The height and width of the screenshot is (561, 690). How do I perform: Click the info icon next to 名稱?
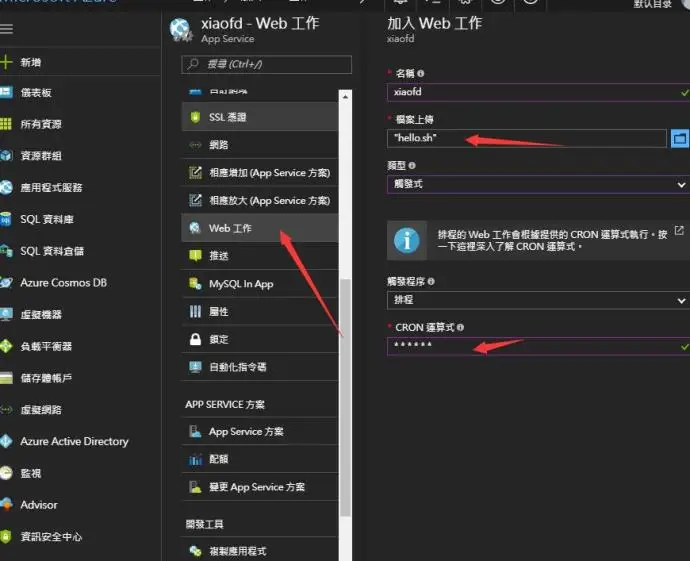421,73
